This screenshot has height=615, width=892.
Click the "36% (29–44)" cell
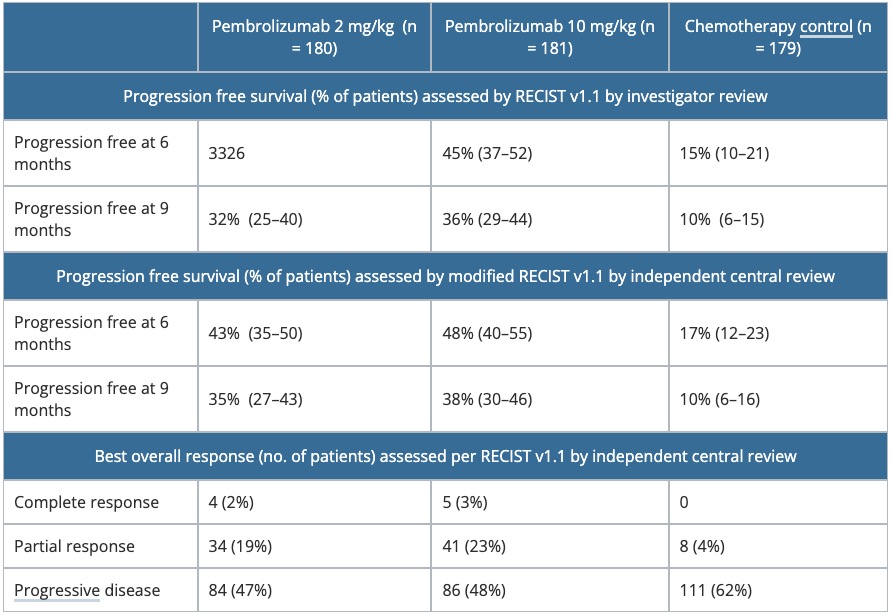tap(490, 219)
